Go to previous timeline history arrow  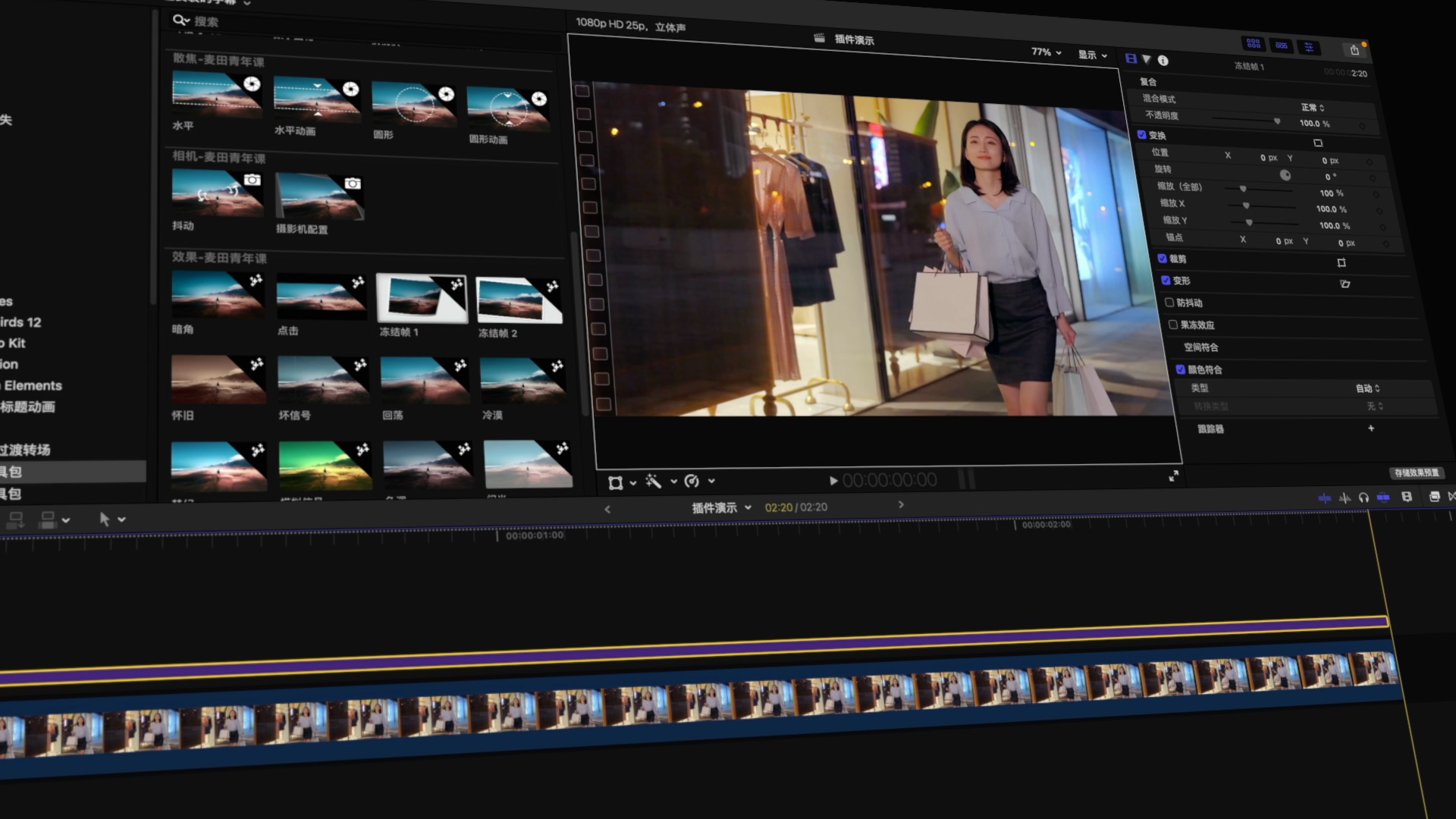point(607,510)
